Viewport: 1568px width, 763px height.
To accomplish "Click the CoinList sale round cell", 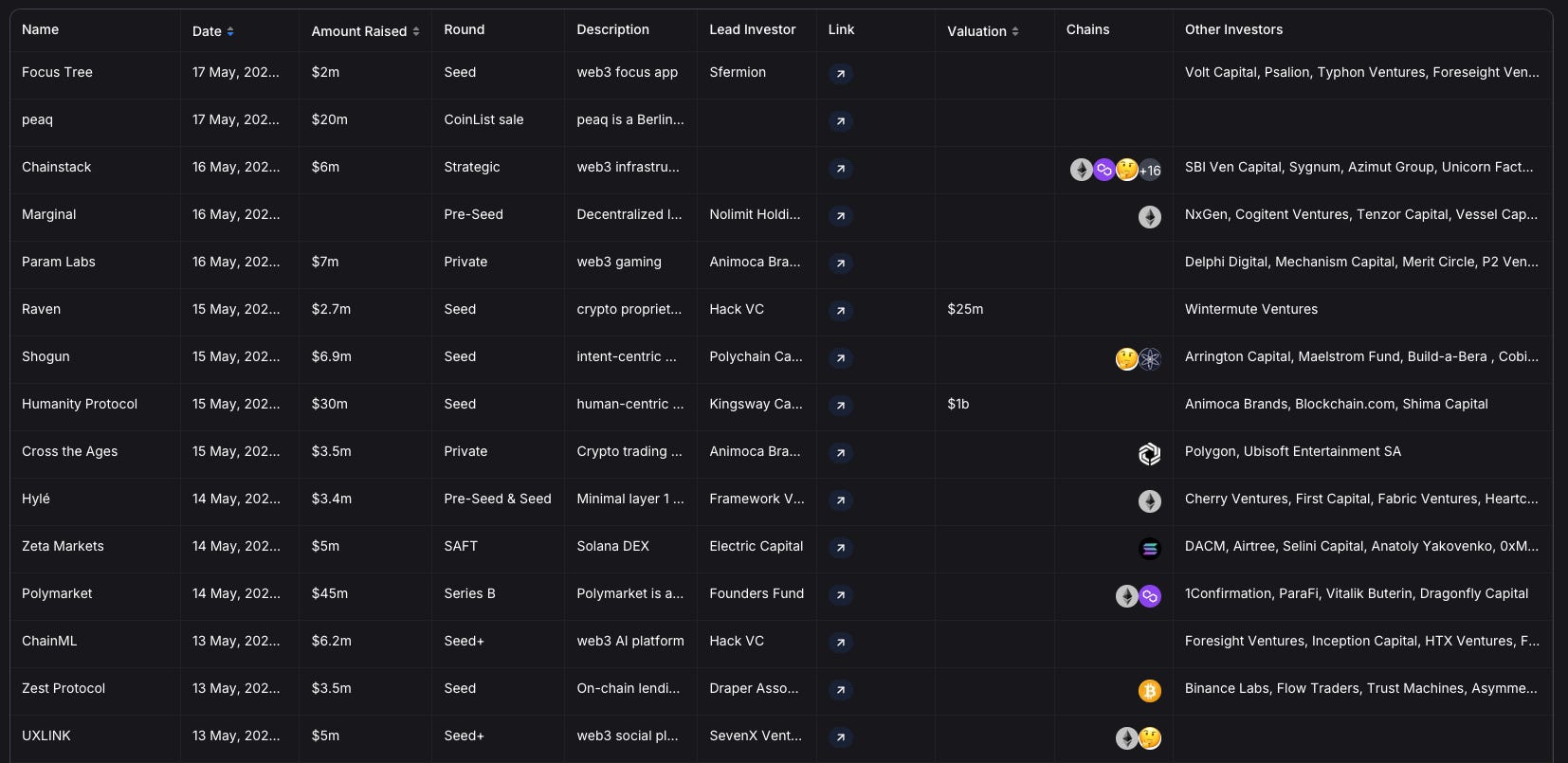I will 498,120.
